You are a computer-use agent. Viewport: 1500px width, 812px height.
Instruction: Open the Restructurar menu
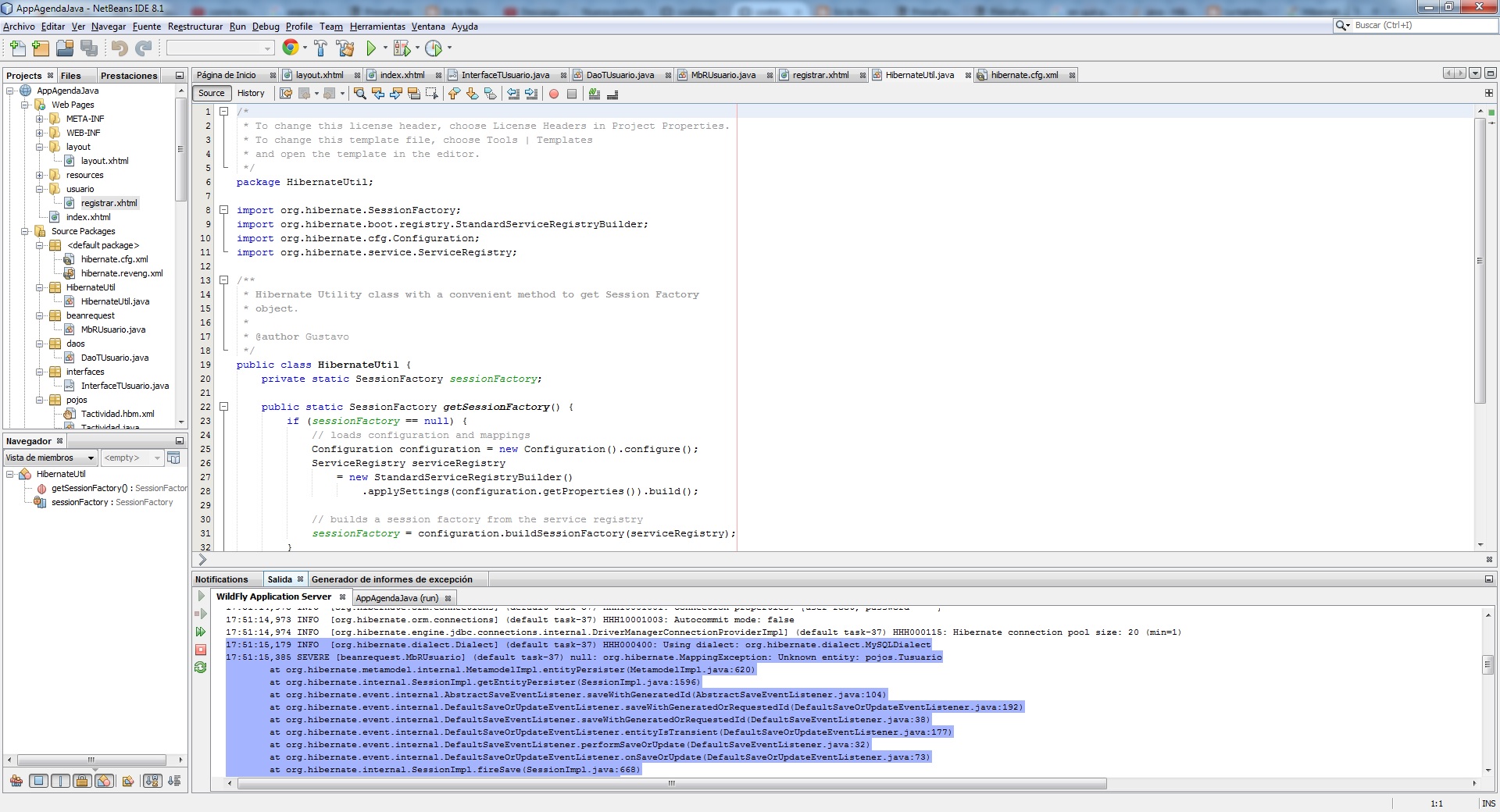195,27
